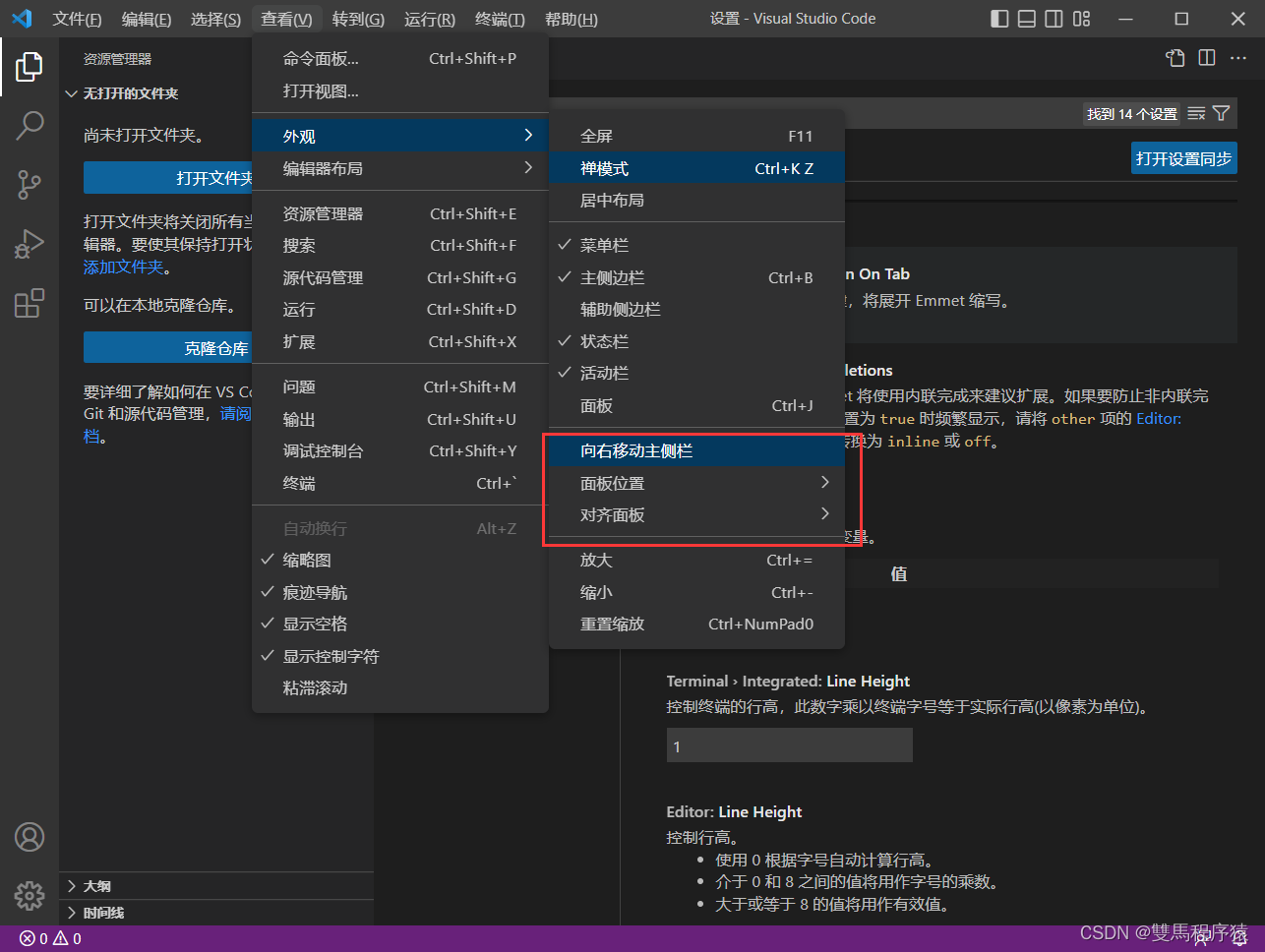Screen dimensions: 1265x952
Task: Clear settings search input icon
Action: tap(1196, 114)
